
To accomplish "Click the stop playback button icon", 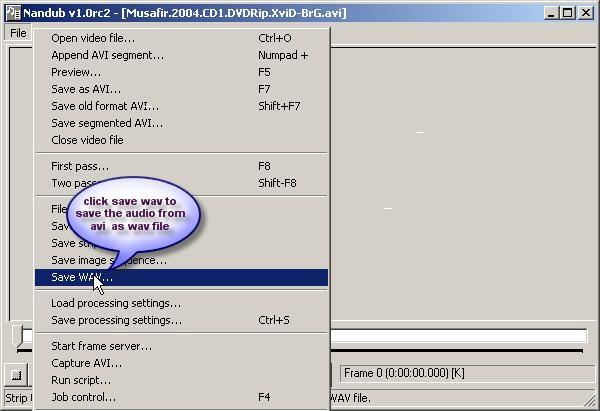I will click(x=16, y=374).
